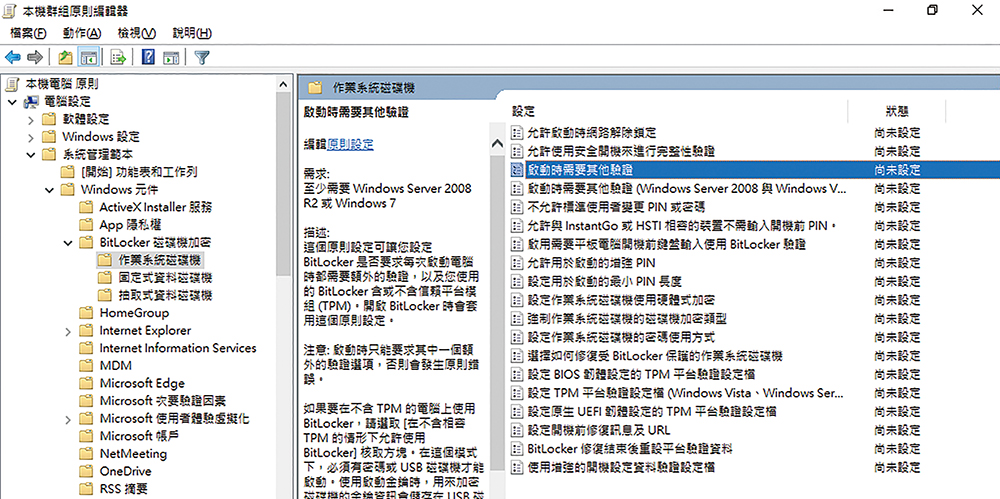Select policy 設定作業系統磁碟機使用硬體式加密
Viewport: 1000px width, 499px height.
point(621,300)
